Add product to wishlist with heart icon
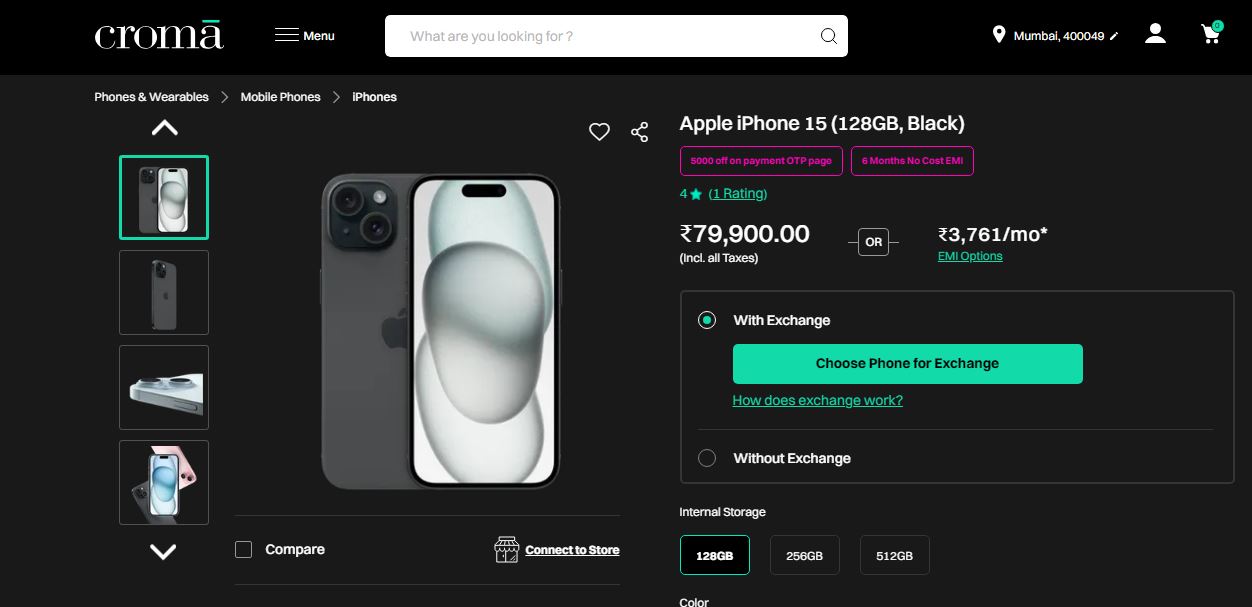The width and height of the screenshot is (1252, 607). click(x=599, y=132)
